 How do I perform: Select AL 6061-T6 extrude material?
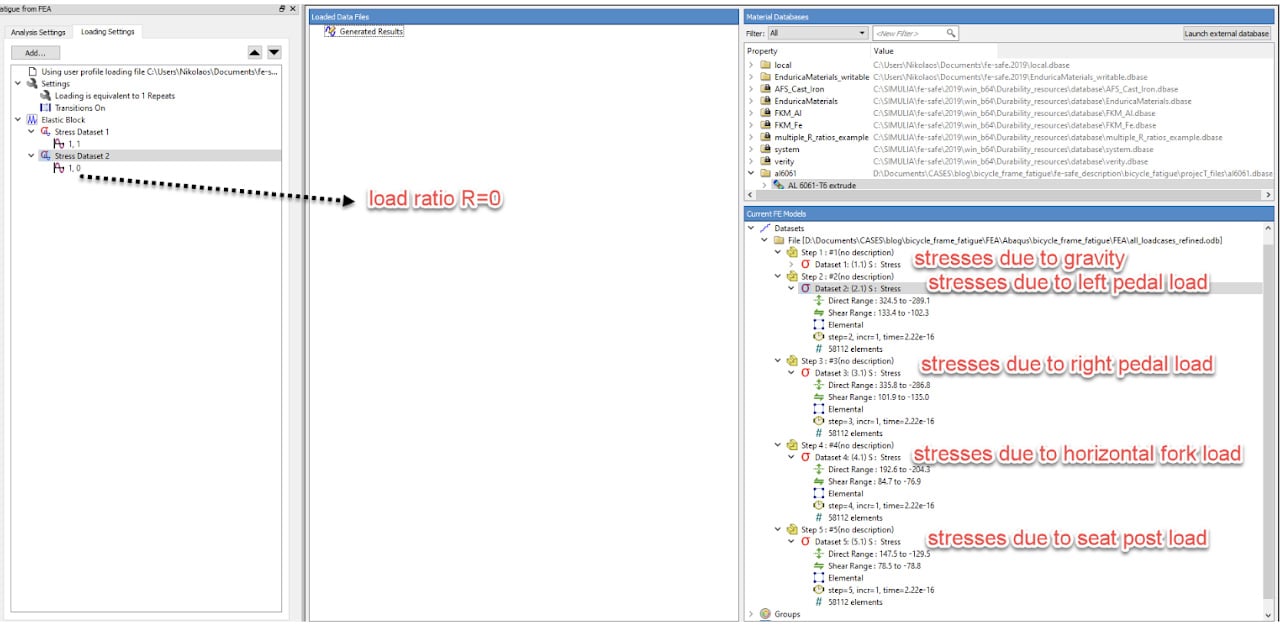point(822,185)
